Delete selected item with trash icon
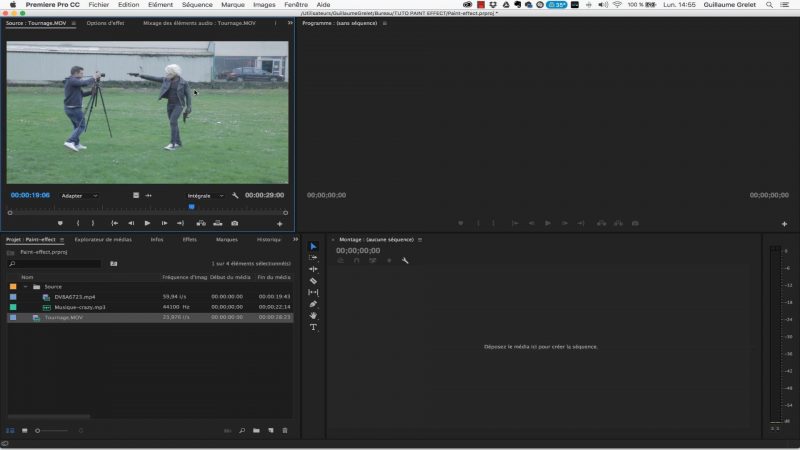The width and height of the screenshot is (800, 450). coord(285,431)
